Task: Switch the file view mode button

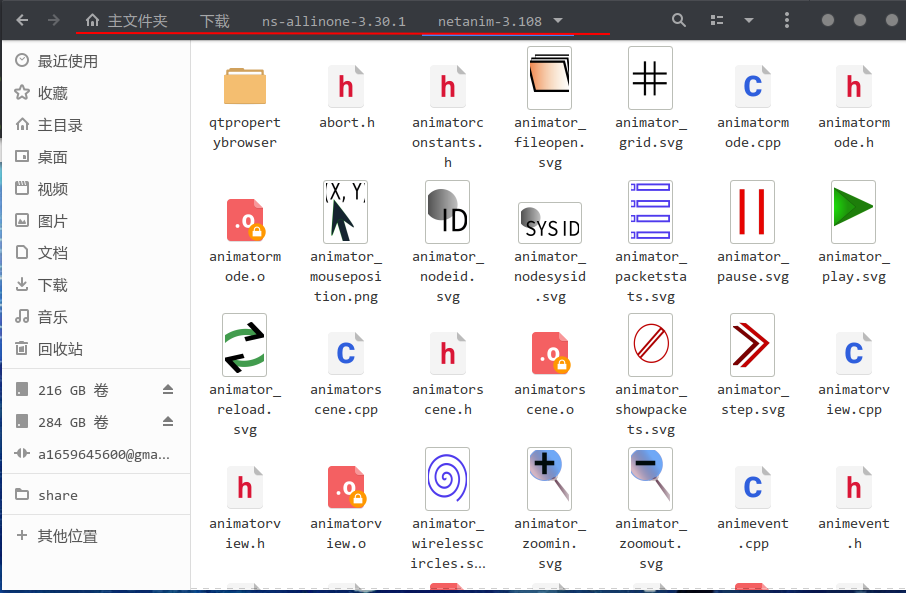Action: click(x=716, y=19)
